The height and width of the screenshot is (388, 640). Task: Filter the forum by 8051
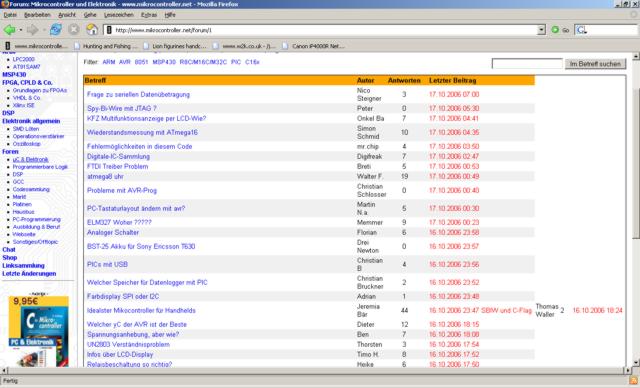141,62
